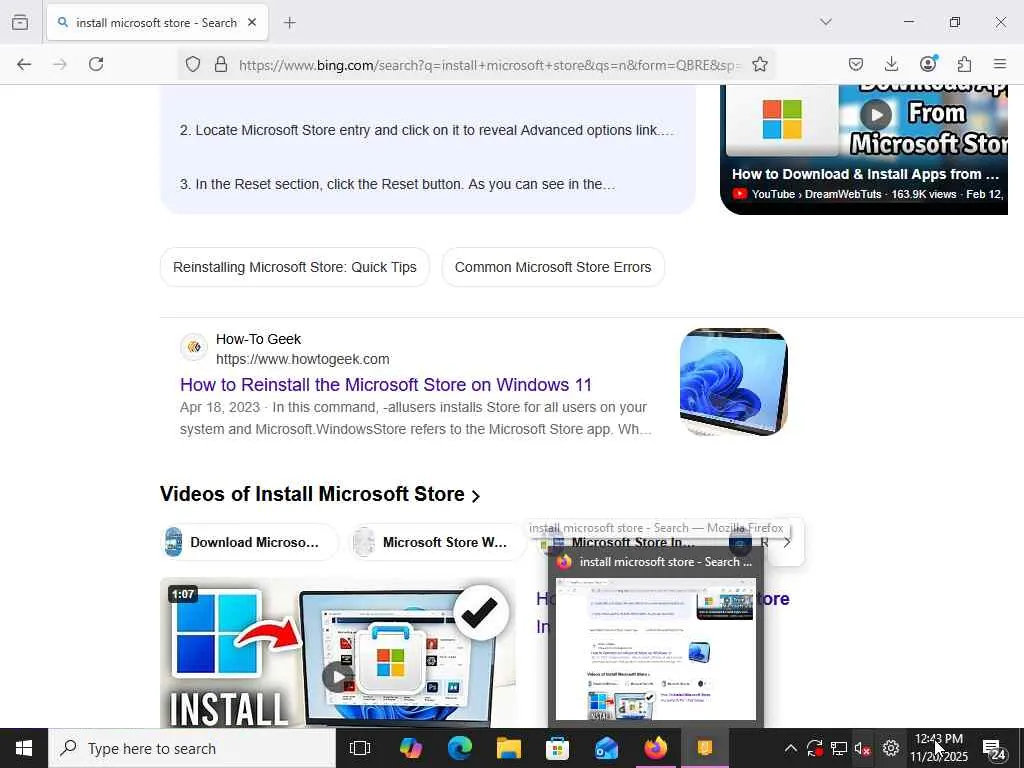The image size is (1024, 768).
Task: Select Reinstalling Microsoft Store: Quick Tips chip
Action: pyautogui.click(x=295, y=267)
